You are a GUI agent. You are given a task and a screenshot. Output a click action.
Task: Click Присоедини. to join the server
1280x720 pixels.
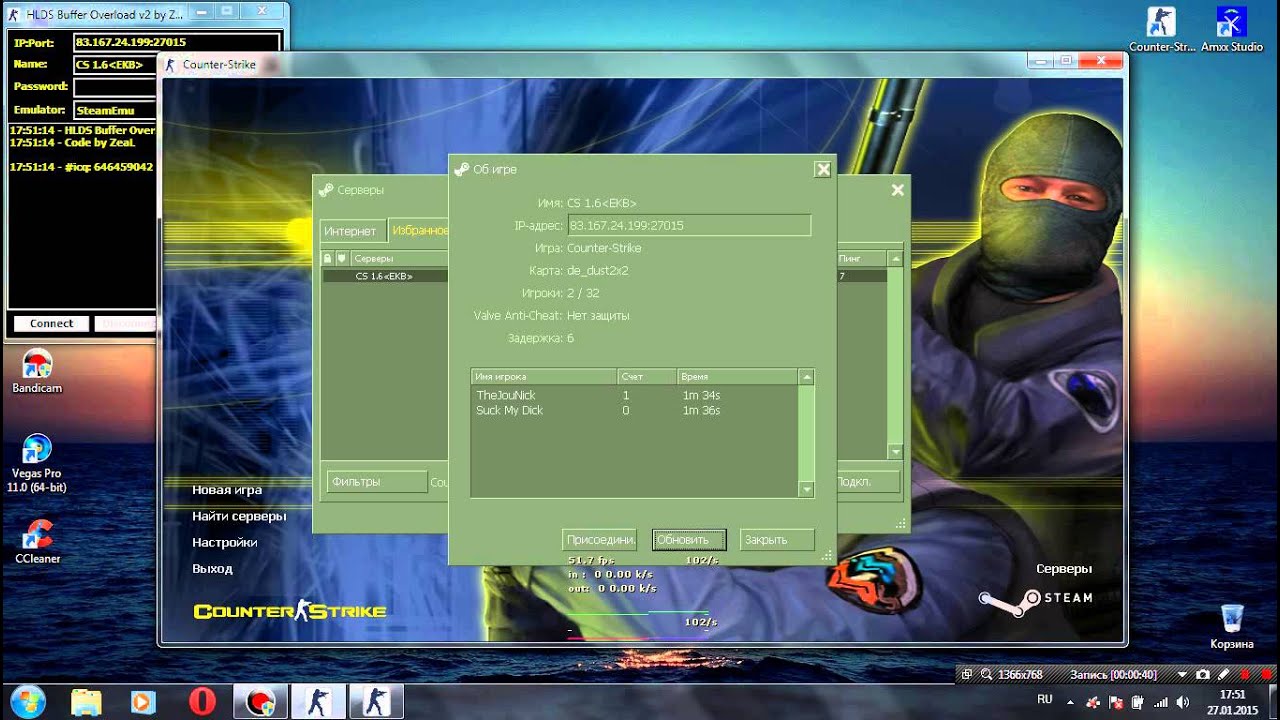click(600, 539)
